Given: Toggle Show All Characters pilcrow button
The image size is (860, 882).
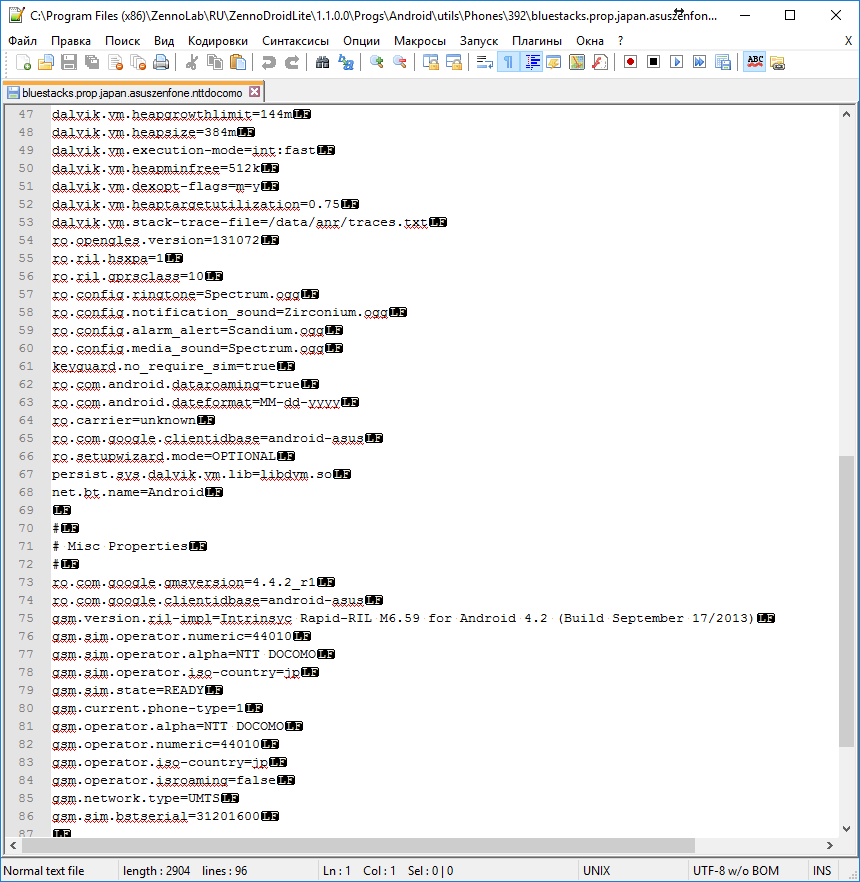Looking at the screenshot, I should [x=508, y=62].
